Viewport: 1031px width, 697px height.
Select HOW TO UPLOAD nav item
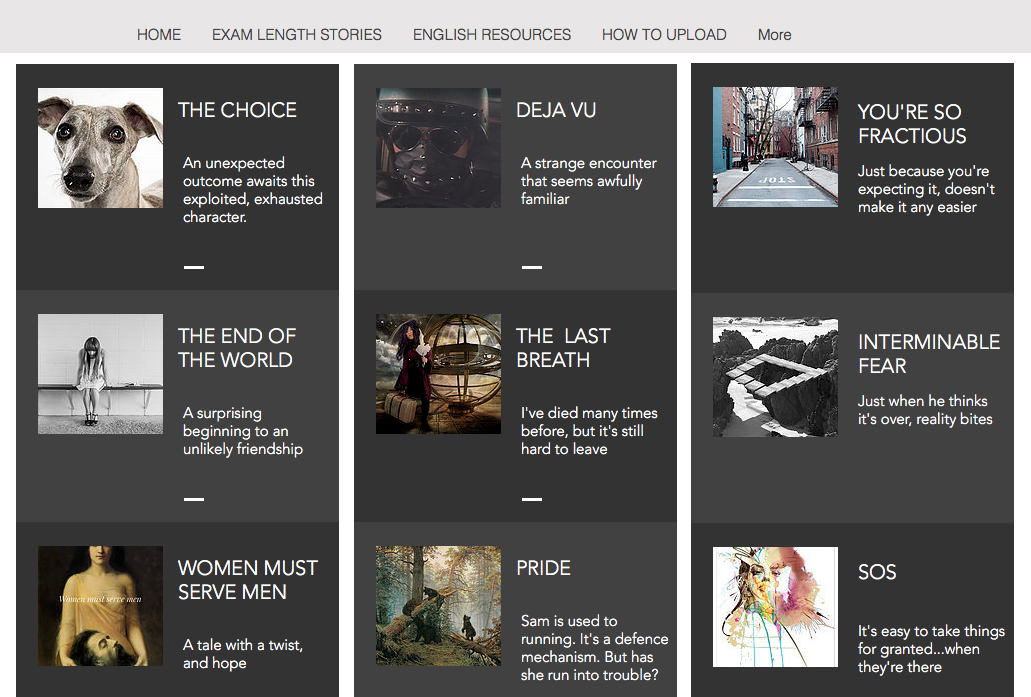[x=664, y=35]
